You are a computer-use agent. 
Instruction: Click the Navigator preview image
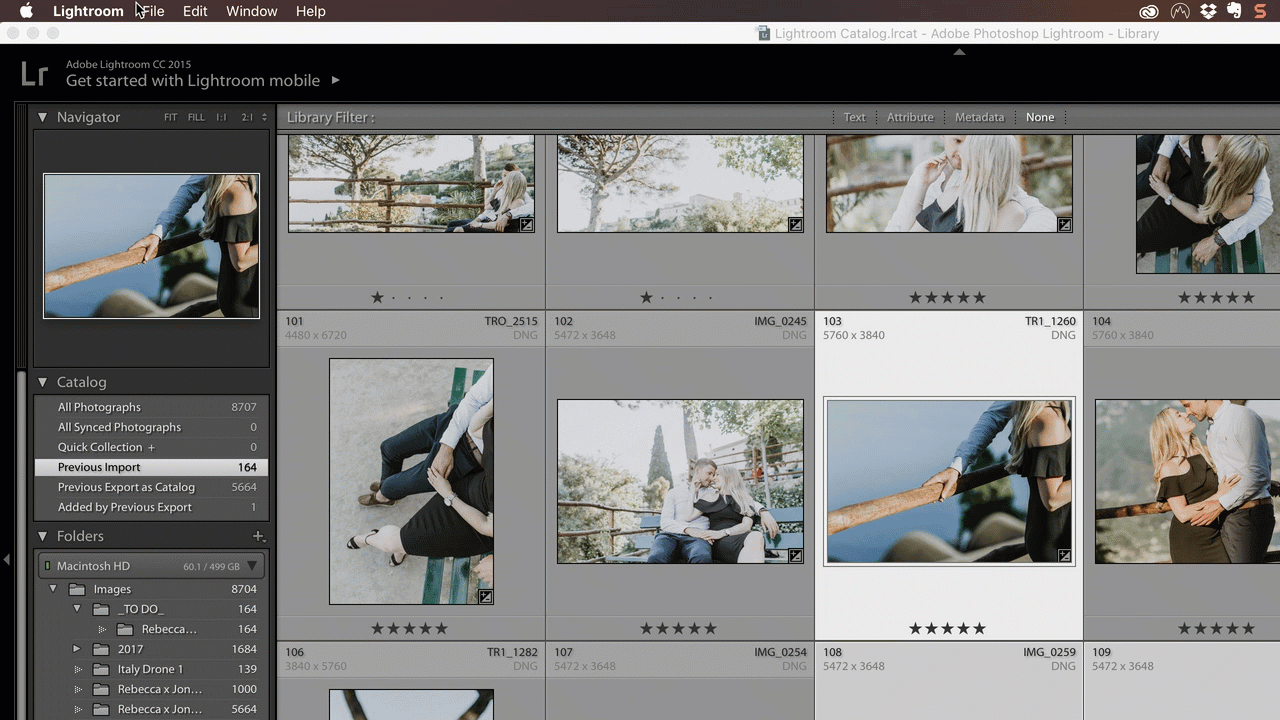(x=151, y=246)
